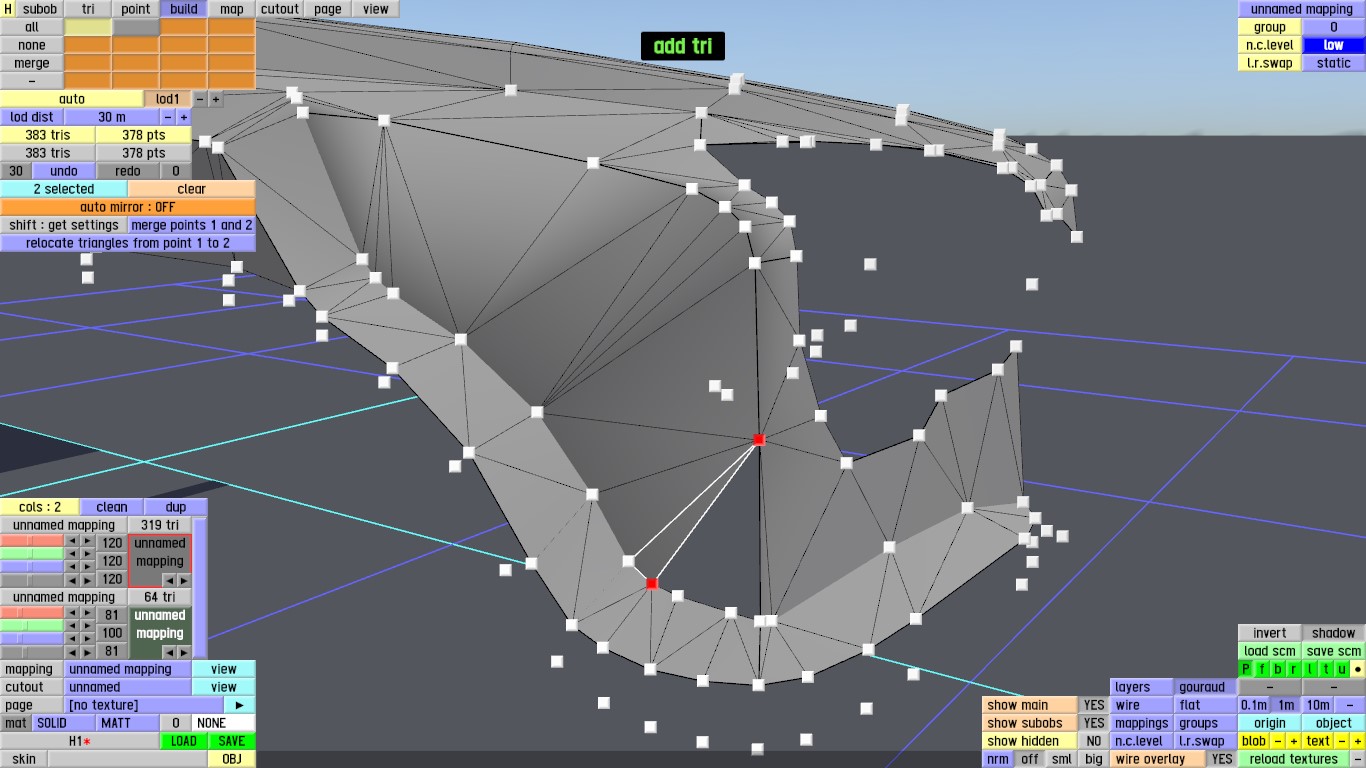Select the yellow layer cell in the all row
The image size is (1366, 768).
88,27
